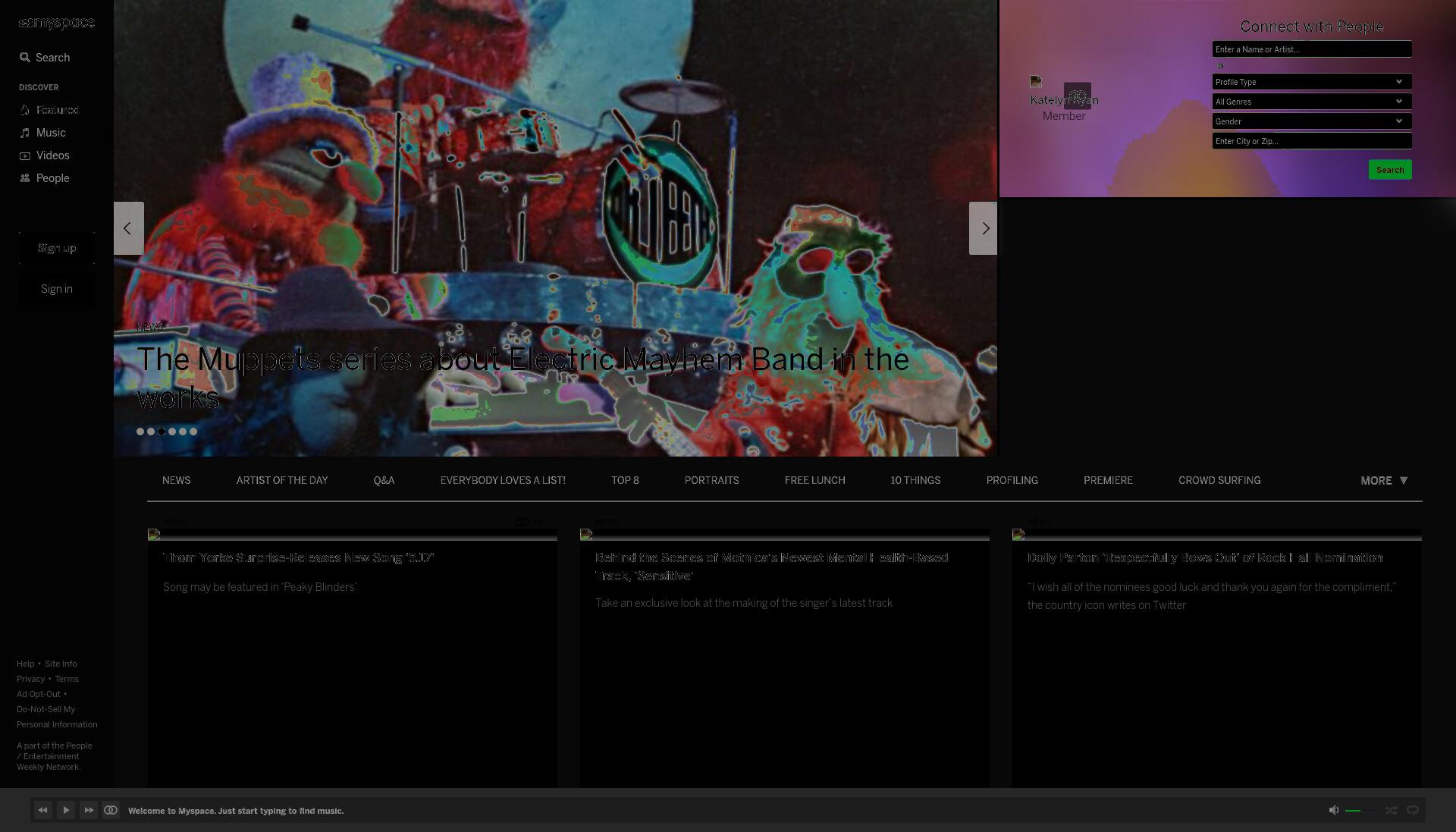Select the third carousel dot
The width and height of the screenshot is (1456, 832).
pyautogui.click(x=162, y=432)
